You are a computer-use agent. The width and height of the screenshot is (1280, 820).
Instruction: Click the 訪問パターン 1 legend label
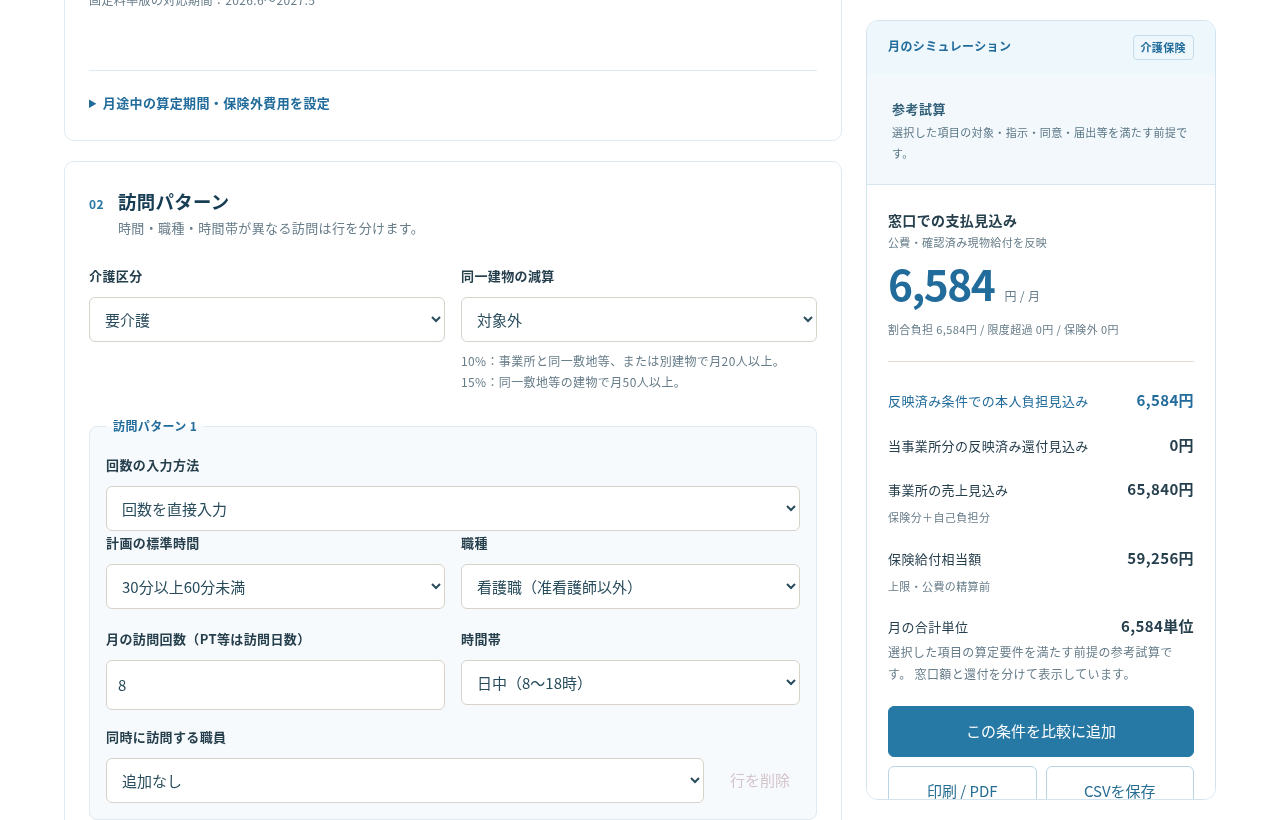(155, 426)
